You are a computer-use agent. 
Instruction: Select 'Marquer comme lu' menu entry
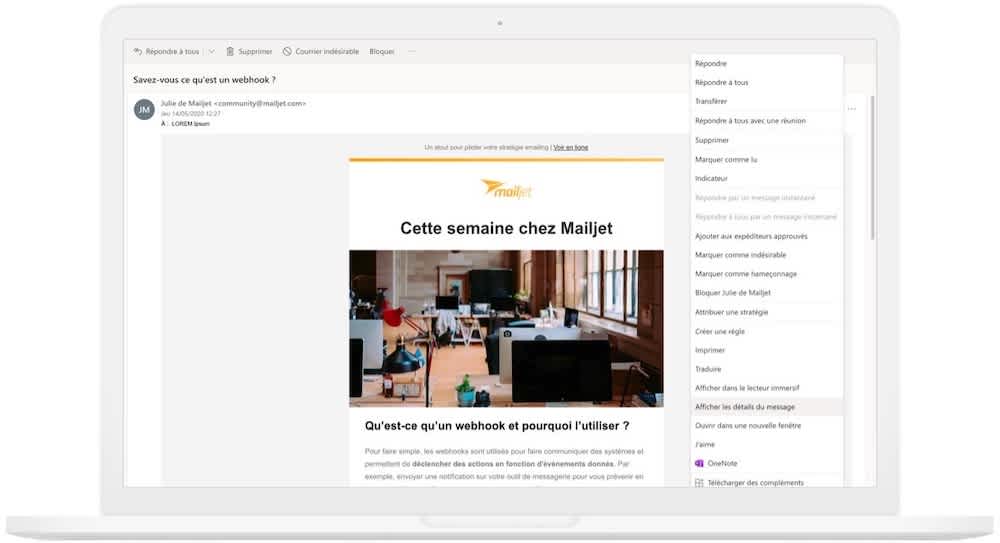point(767,160)
